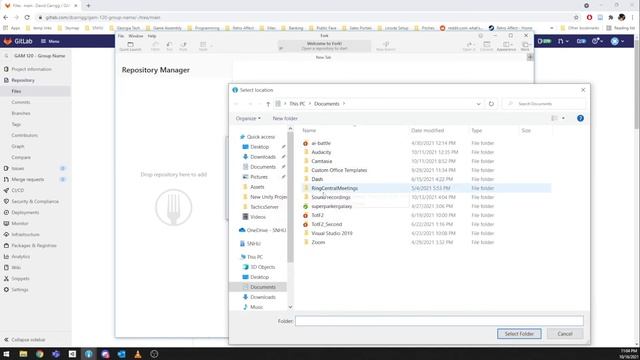640x360 pixels.
Task: Click the Fetch icon in Fork toolbar
Action: point(156,46)
